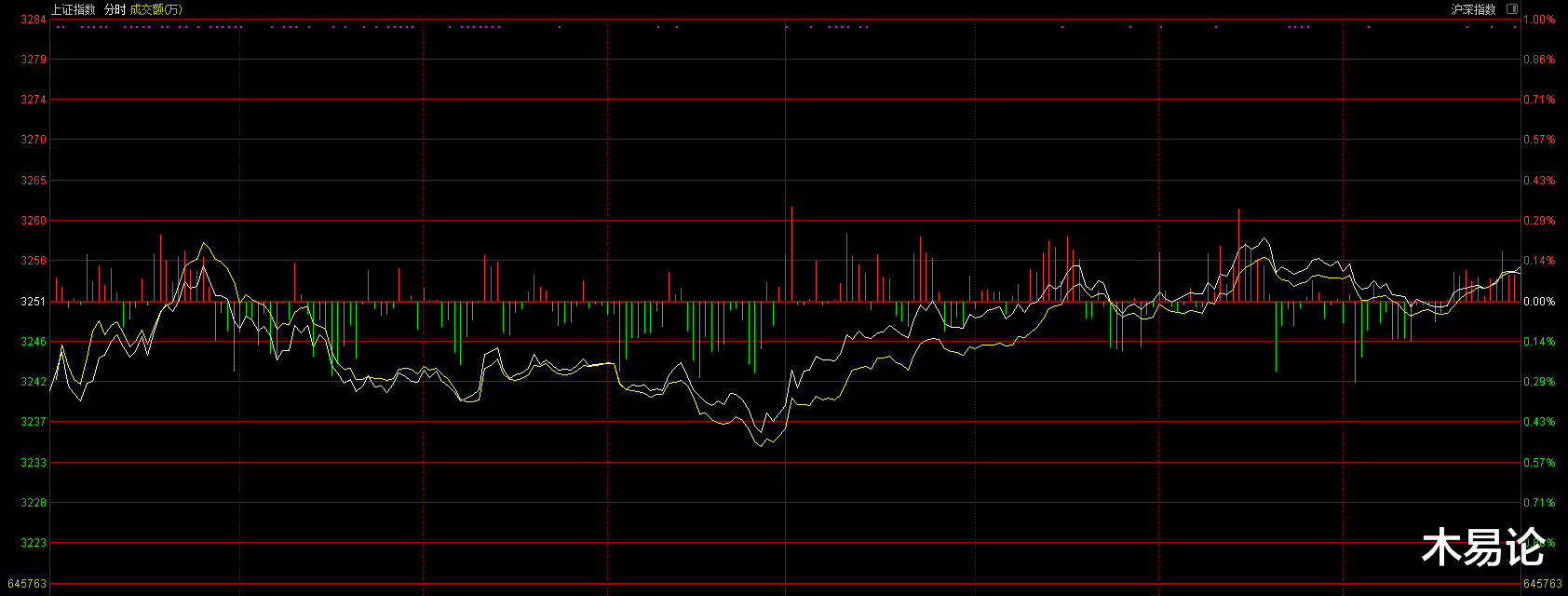Click the red 0.14% percent label
1568x596 pixels.
pos(1539,261)
